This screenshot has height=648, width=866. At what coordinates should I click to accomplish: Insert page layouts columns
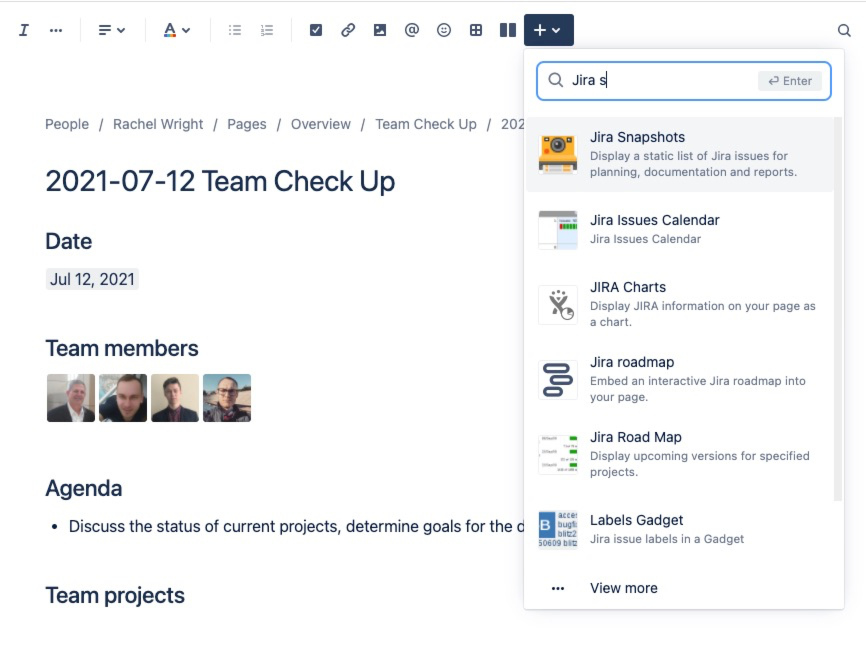(x=508, y=30)
